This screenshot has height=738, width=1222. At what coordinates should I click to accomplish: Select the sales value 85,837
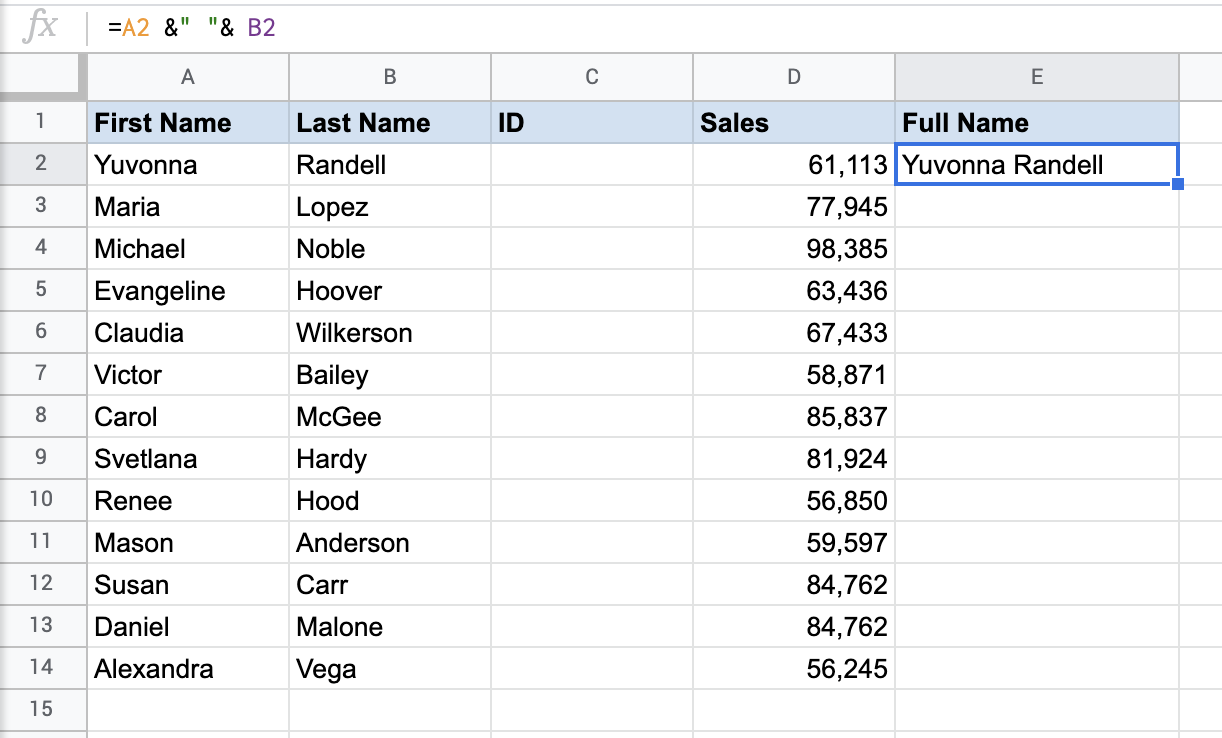tap(794, 416)
